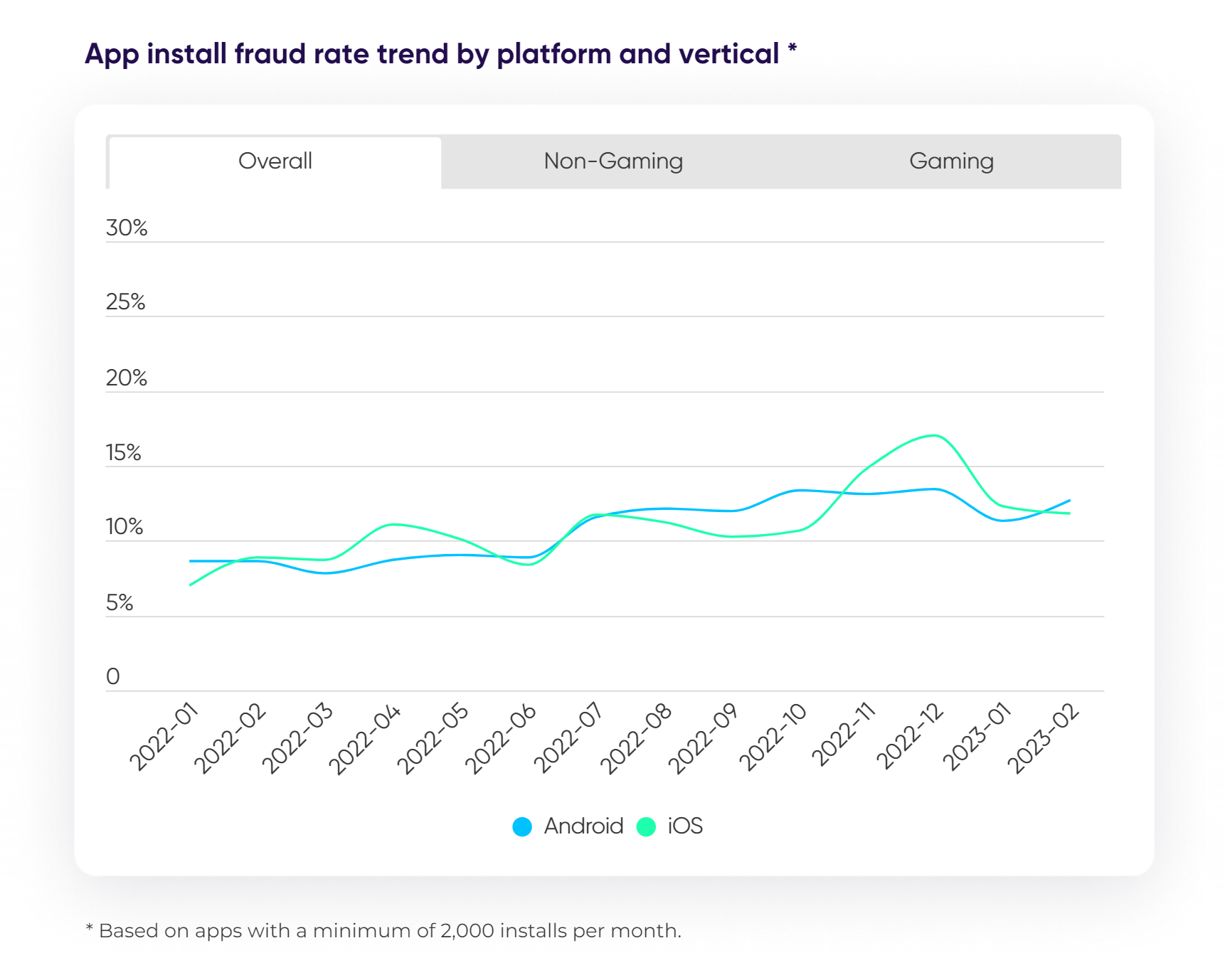This screenshot has width=1225, height=980.
Task: Click the 15% y-axis label
Action: click(124, 453)
